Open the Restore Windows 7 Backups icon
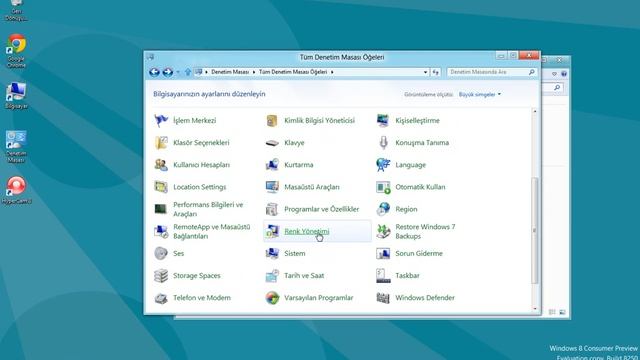640x360 pixels. (383, 231)
